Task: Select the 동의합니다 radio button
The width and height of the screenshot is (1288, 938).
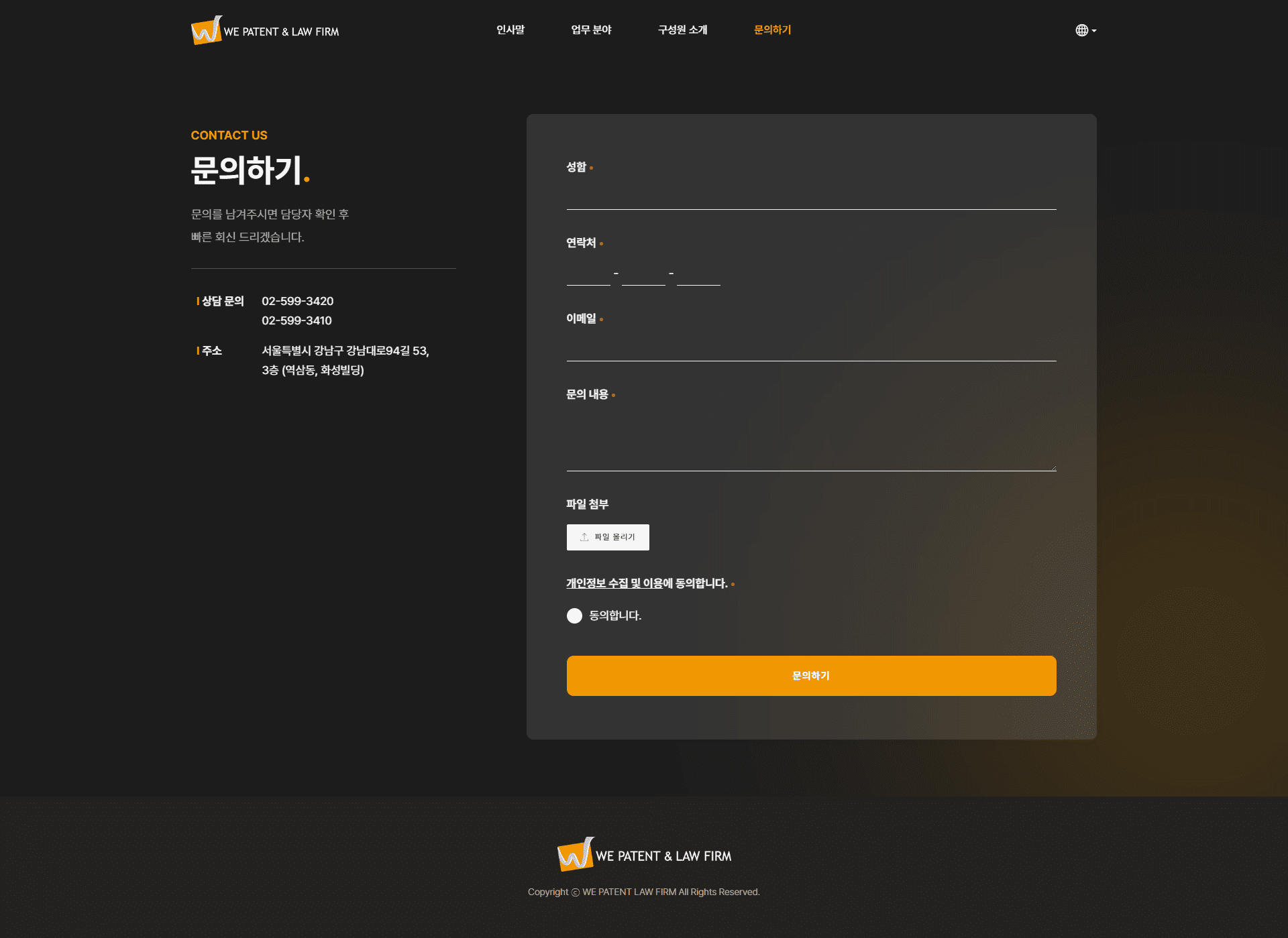Action: coord(574,615)
